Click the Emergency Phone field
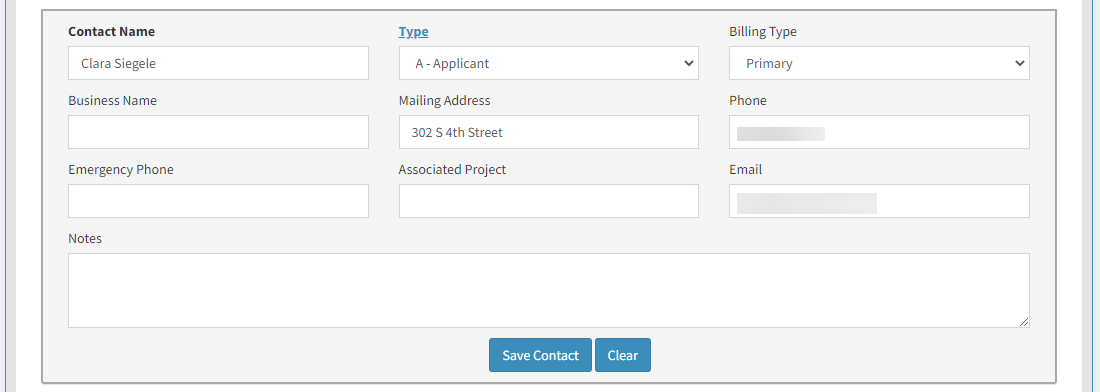Image resolution: width=1100 pixels, height=392 pixels. (x=218, y=201)
